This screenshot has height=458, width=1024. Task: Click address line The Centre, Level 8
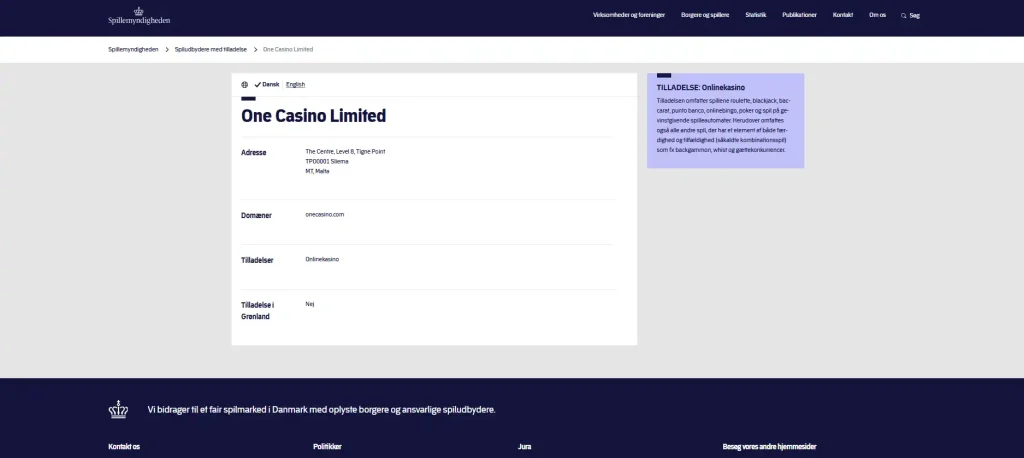click(345, 152)
